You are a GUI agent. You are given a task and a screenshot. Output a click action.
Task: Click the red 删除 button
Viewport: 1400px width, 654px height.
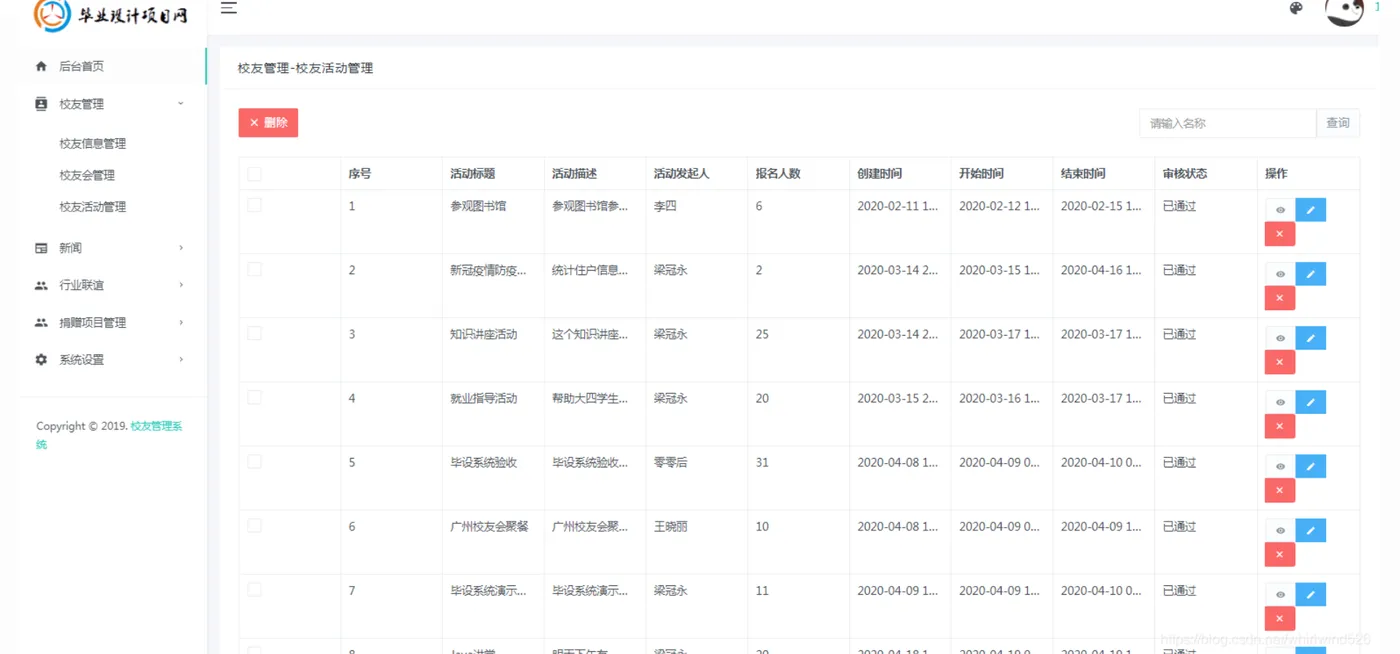click(x=268, y=122)
